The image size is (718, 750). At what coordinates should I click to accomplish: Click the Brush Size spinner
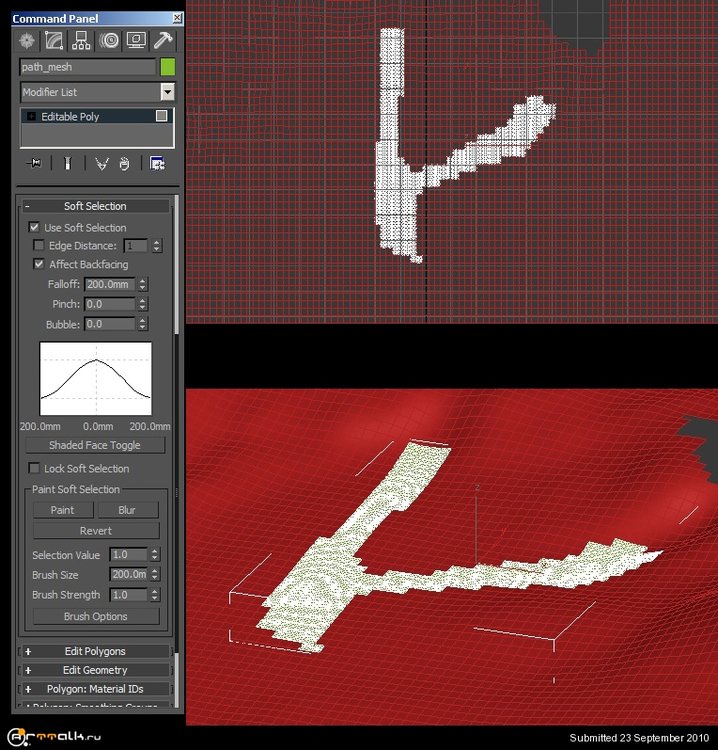click(155, 574)
